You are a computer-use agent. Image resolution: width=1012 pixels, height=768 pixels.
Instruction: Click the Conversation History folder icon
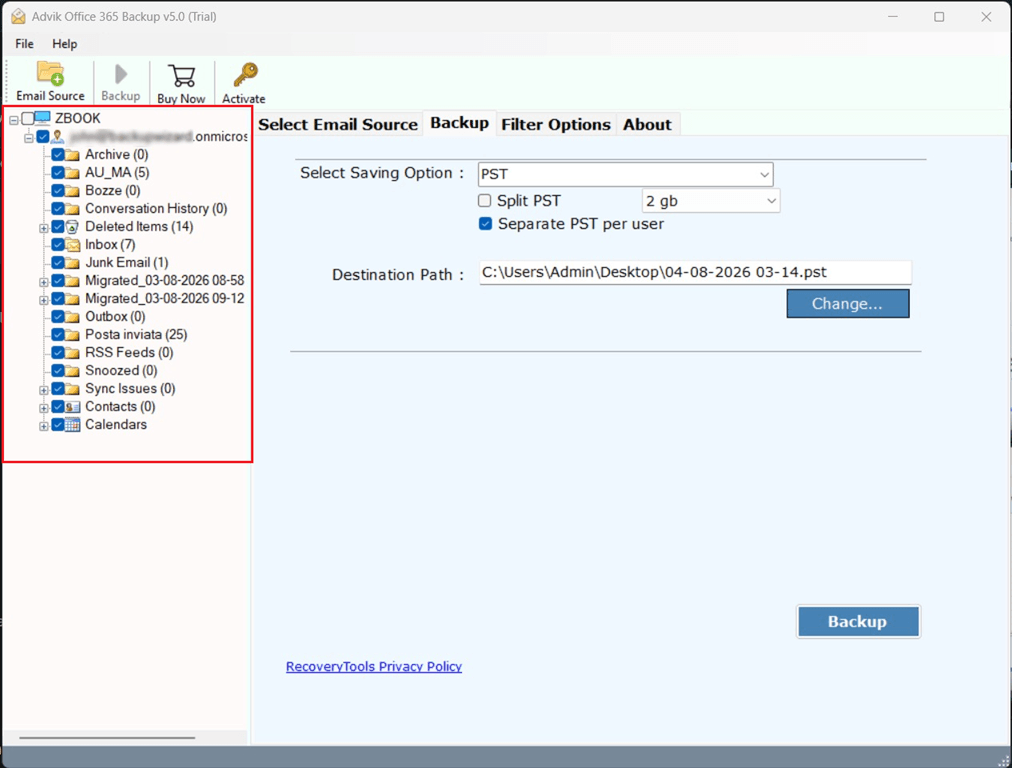point(72,209)
